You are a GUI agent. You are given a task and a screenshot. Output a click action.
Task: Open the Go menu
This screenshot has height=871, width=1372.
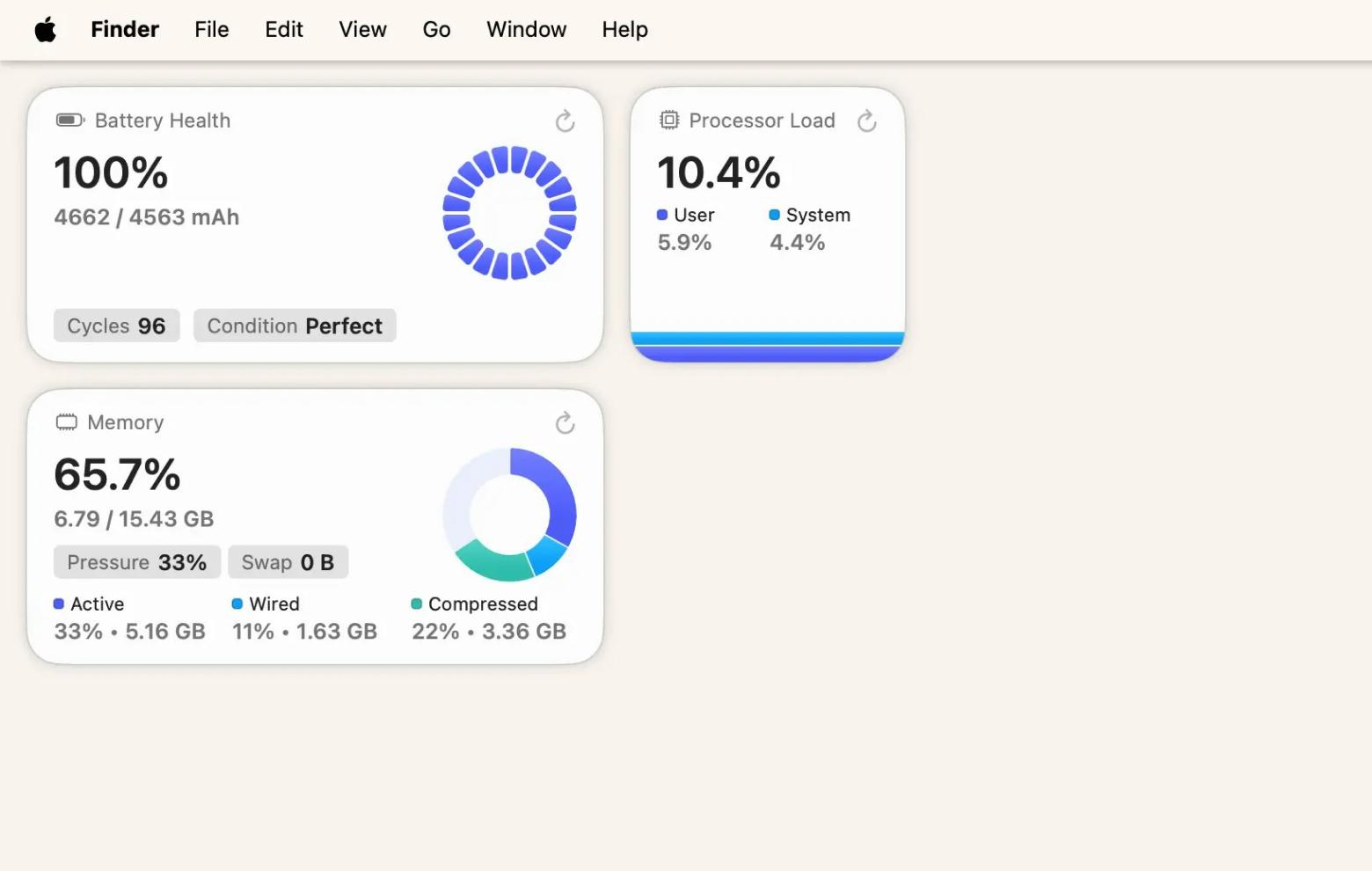436,30
